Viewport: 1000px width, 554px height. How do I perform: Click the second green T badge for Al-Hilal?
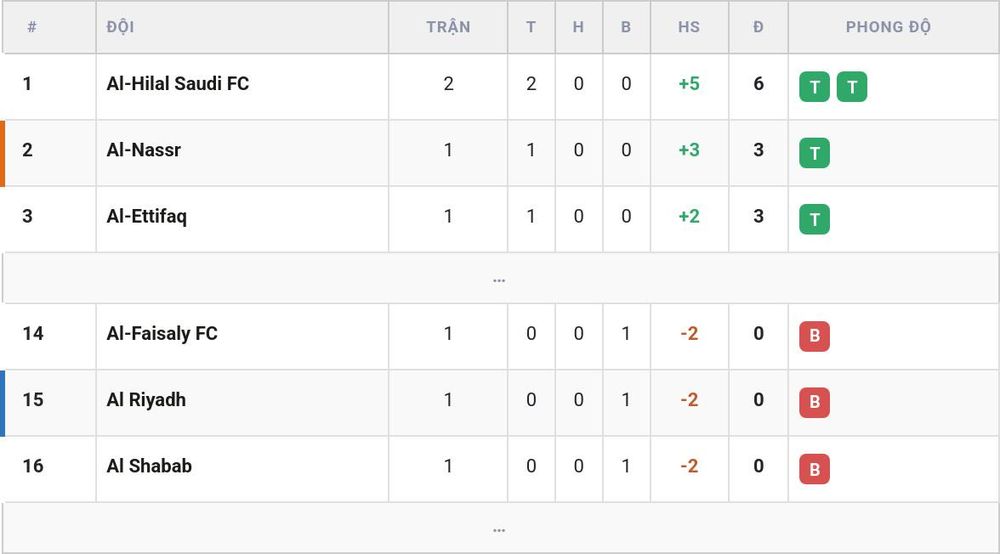[852, 87]
